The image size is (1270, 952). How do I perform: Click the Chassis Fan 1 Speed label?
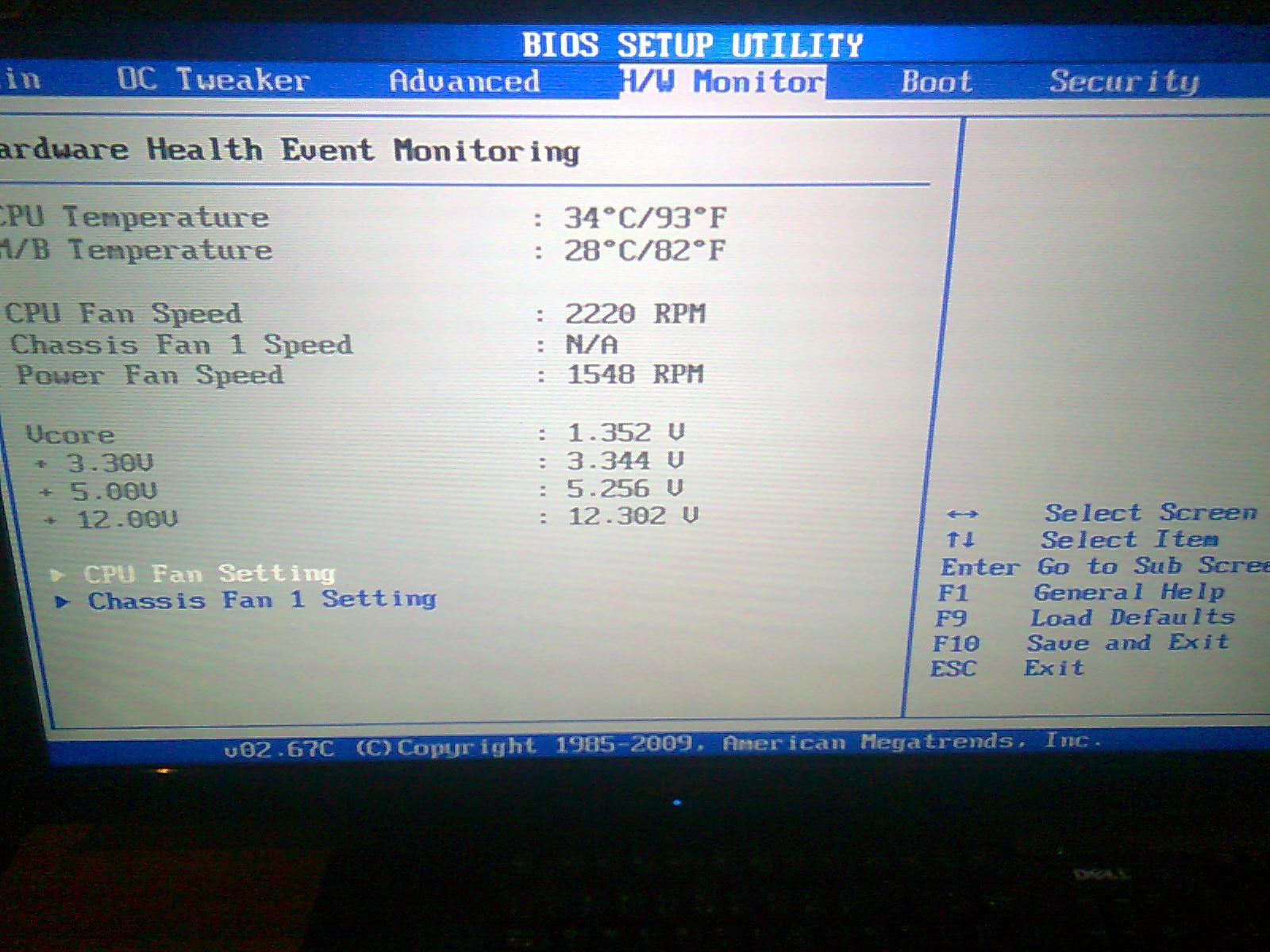tap(182, 344)
